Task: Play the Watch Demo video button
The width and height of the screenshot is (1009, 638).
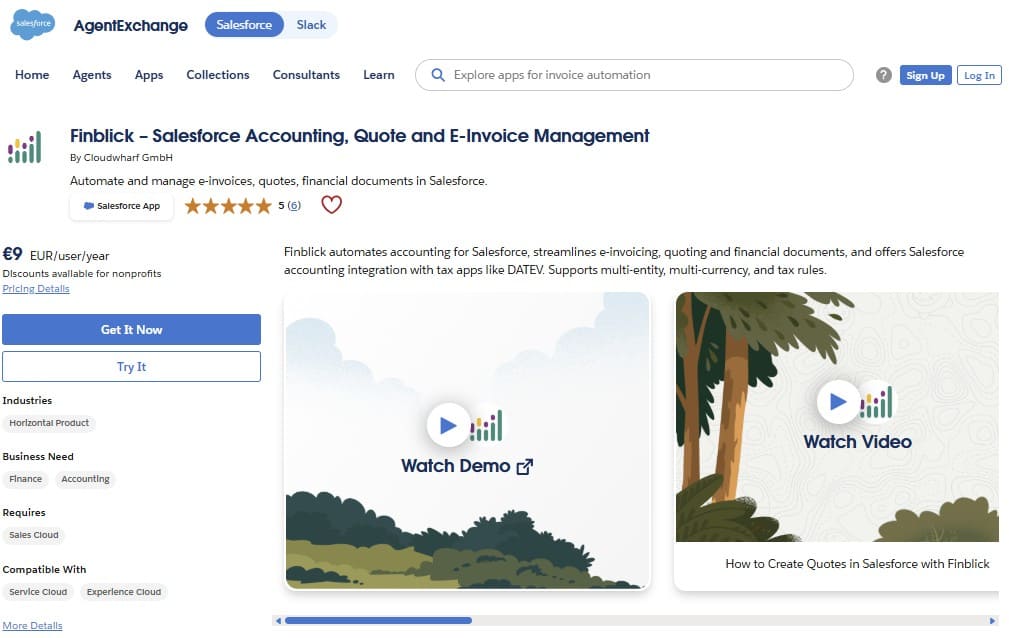Action: coord(448,425)
